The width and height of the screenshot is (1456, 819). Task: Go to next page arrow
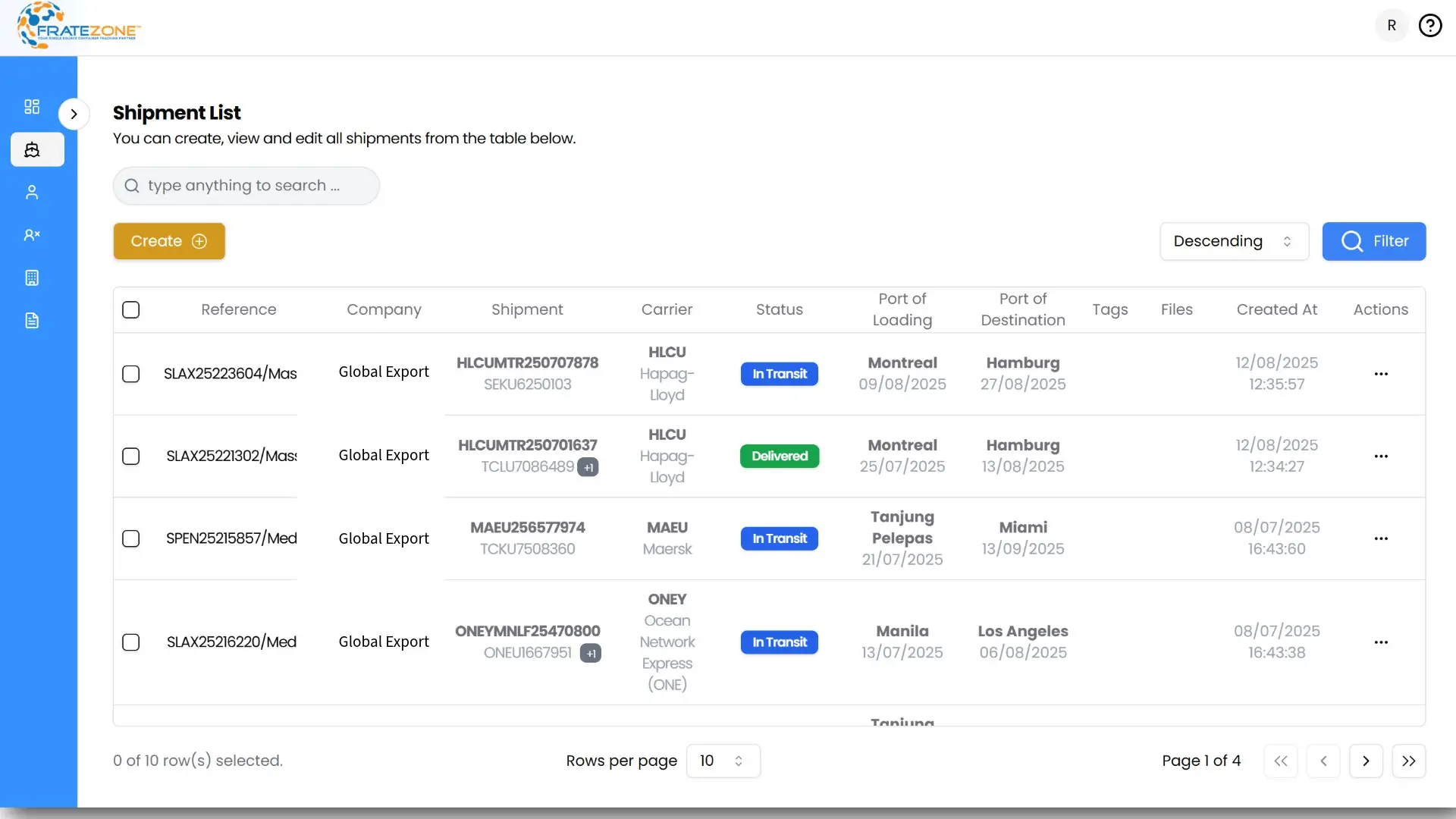click(1366, 761)
